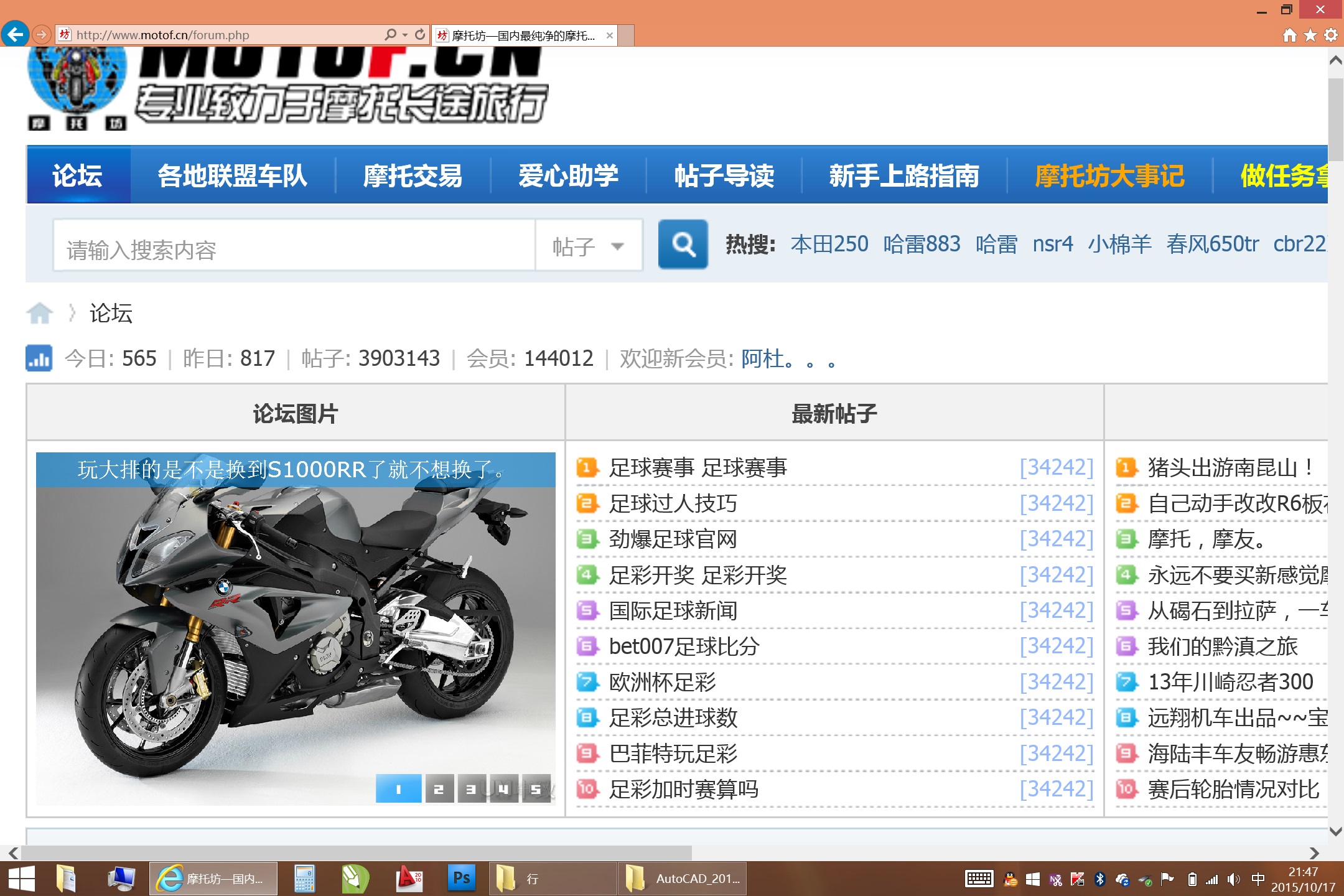
Task: Switch slideshow to image 2
Action: [439, 789]
